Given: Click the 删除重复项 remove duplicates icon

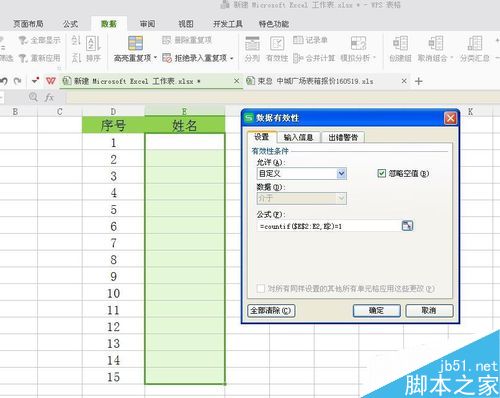Looking at the screenshot, I should [166, 40].
